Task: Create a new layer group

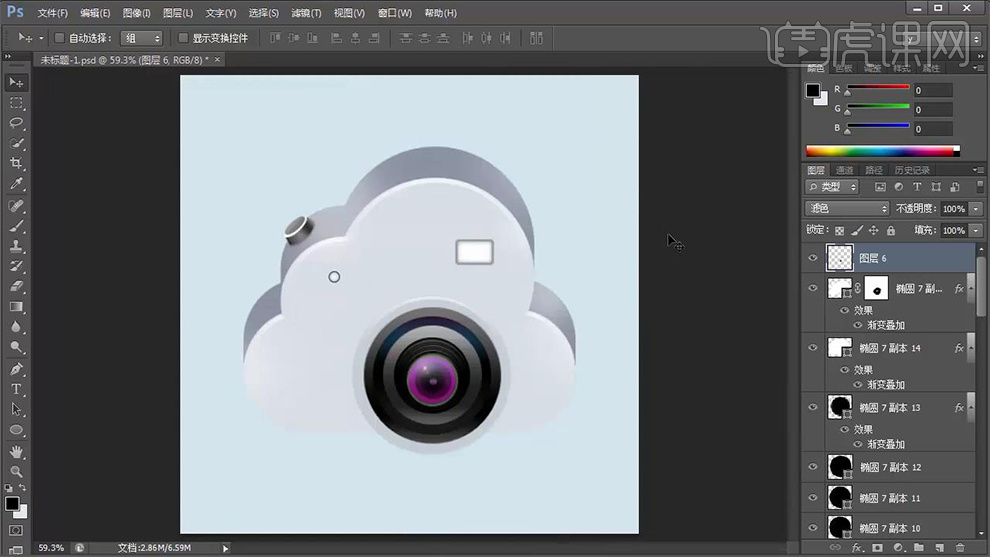Action: pos(919,548)
